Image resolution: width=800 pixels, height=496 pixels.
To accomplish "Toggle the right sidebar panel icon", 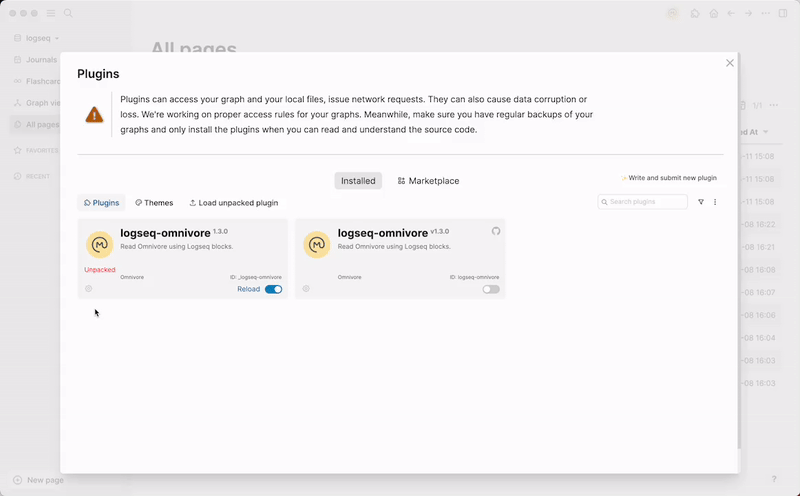I will tap(783, 14).
